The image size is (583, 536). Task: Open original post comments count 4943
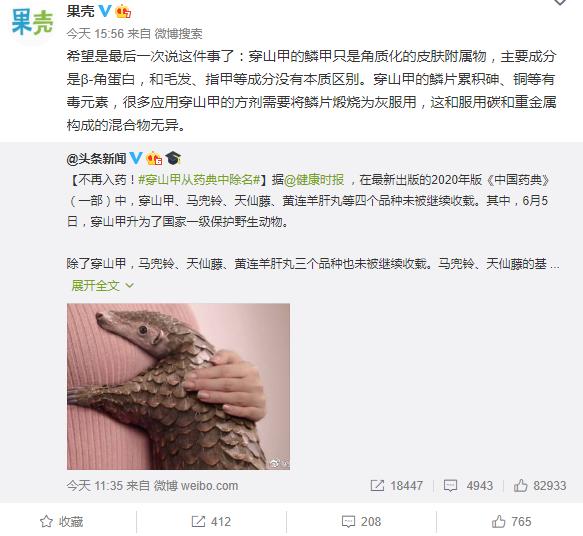click(x=468, y=485)
